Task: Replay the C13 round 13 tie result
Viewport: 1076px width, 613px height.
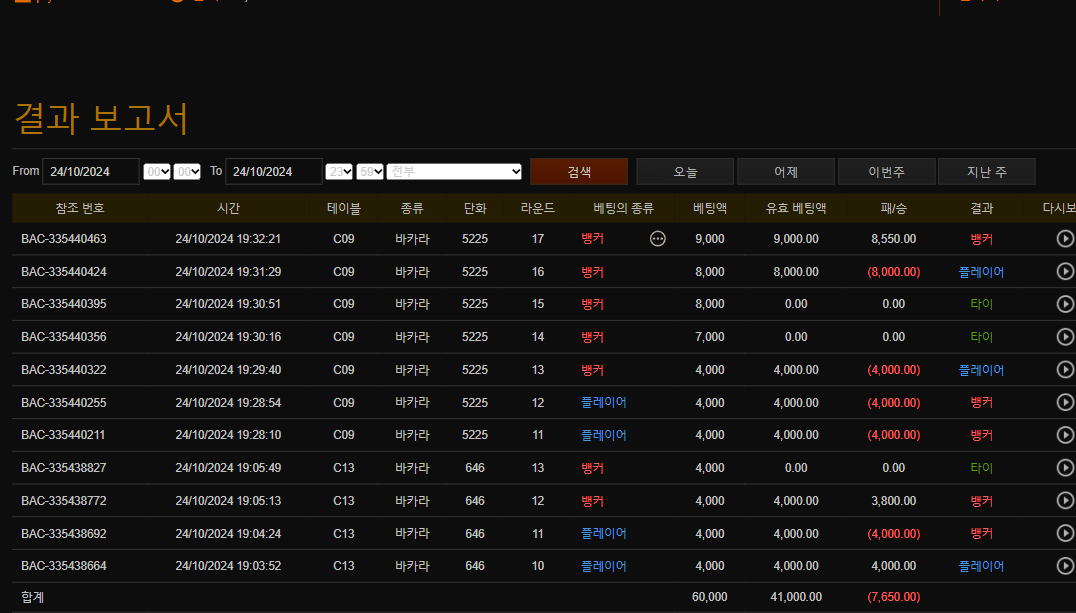Action: point(1065,468)
